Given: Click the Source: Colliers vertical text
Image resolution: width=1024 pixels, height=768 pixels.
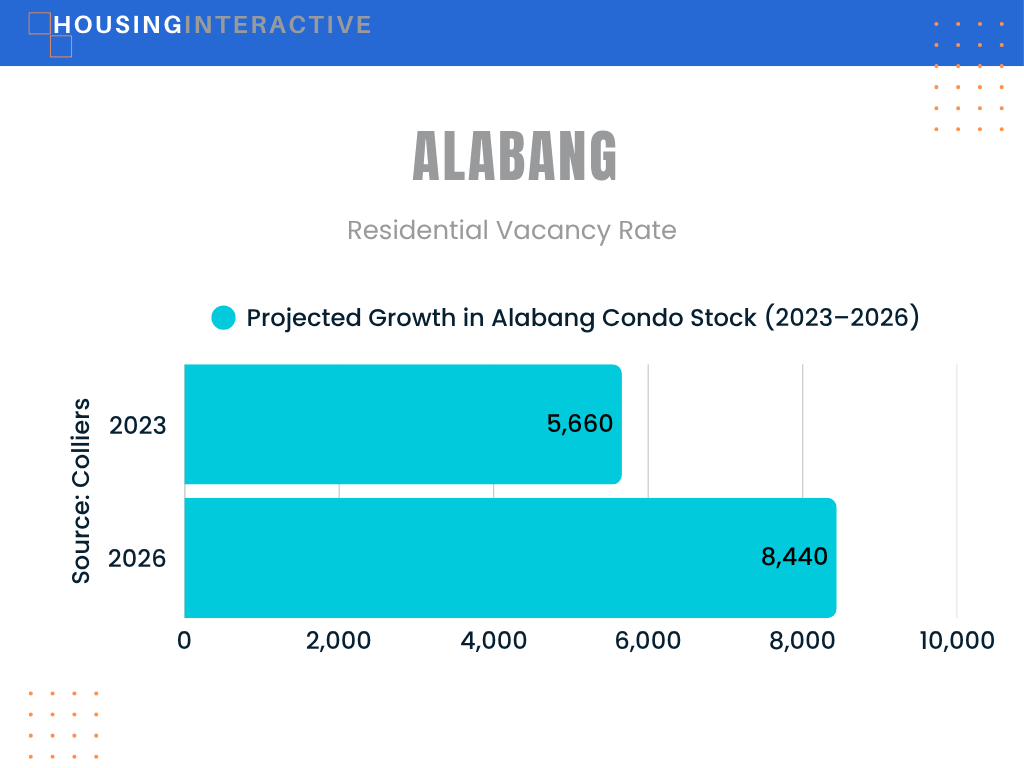Looking at the screenshot, I should 81,490.
